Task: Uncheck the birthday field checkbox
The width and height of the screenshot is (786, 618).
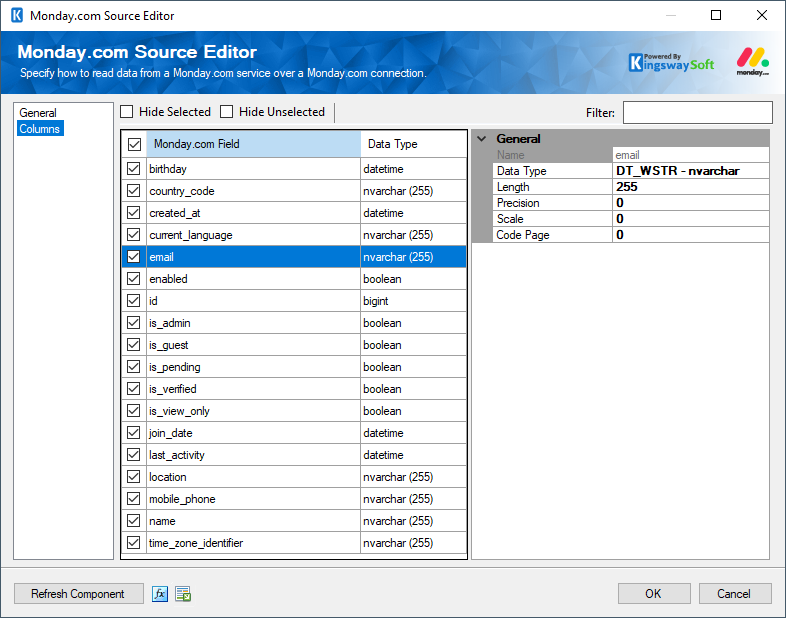Action: click(133, 168)
